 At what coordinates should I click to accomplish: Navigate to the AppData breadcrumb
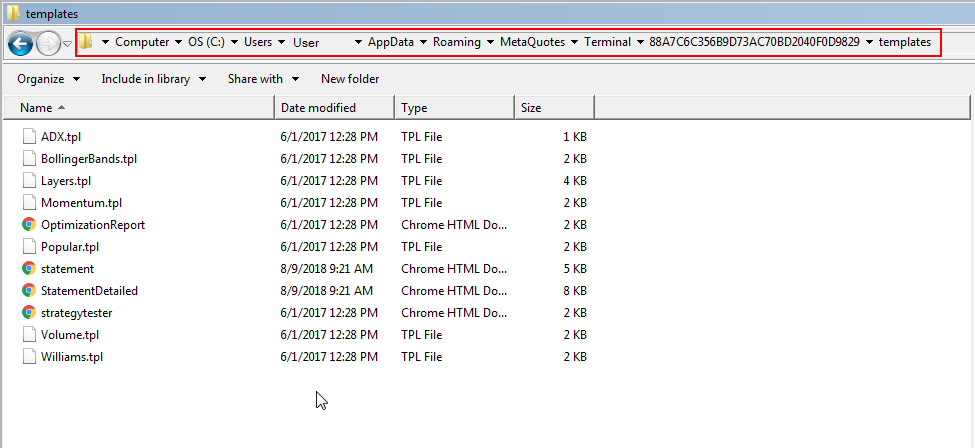(x=390, y=42)
